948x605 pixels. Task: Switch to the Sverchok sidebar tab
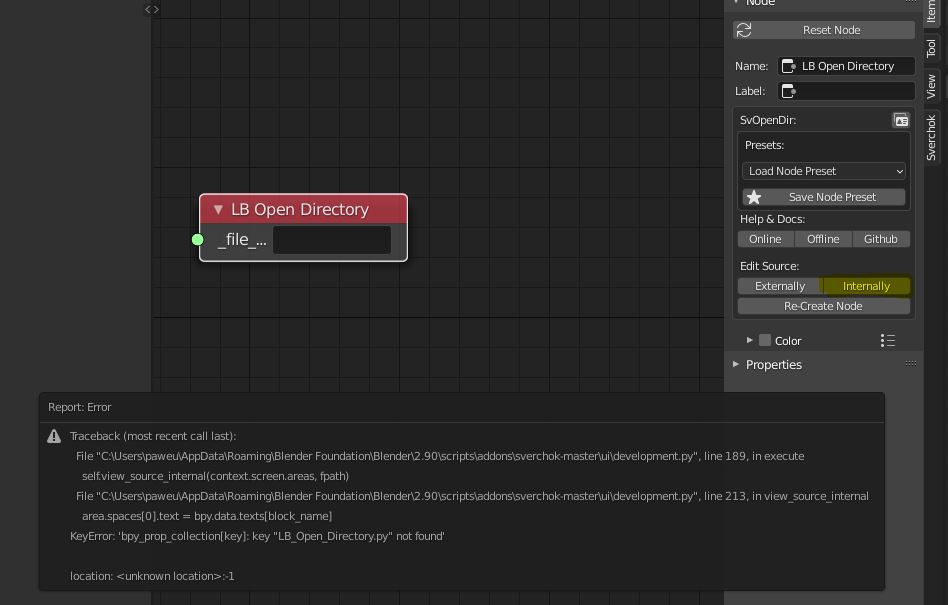point(931,138)
